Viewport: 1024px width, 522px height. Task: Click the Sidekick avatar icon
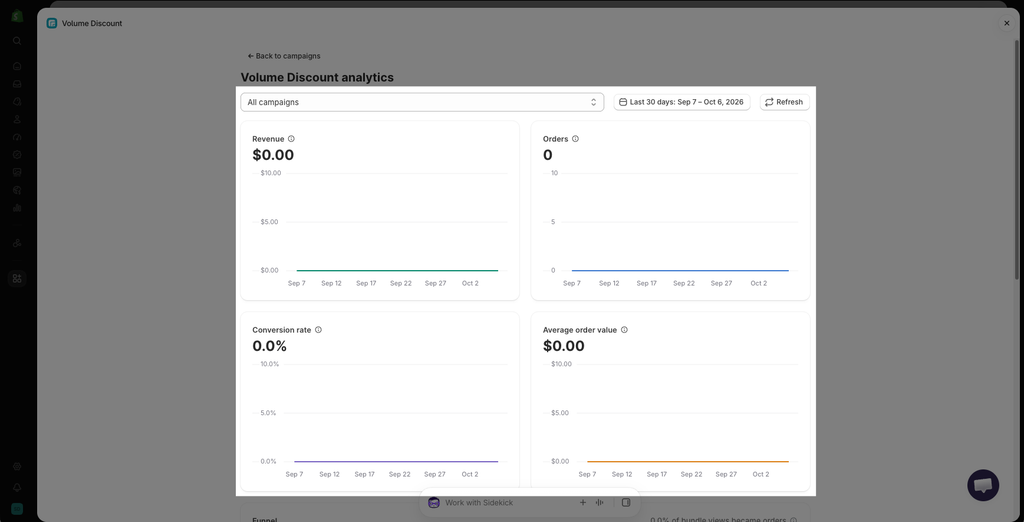(x=434, y=502)
